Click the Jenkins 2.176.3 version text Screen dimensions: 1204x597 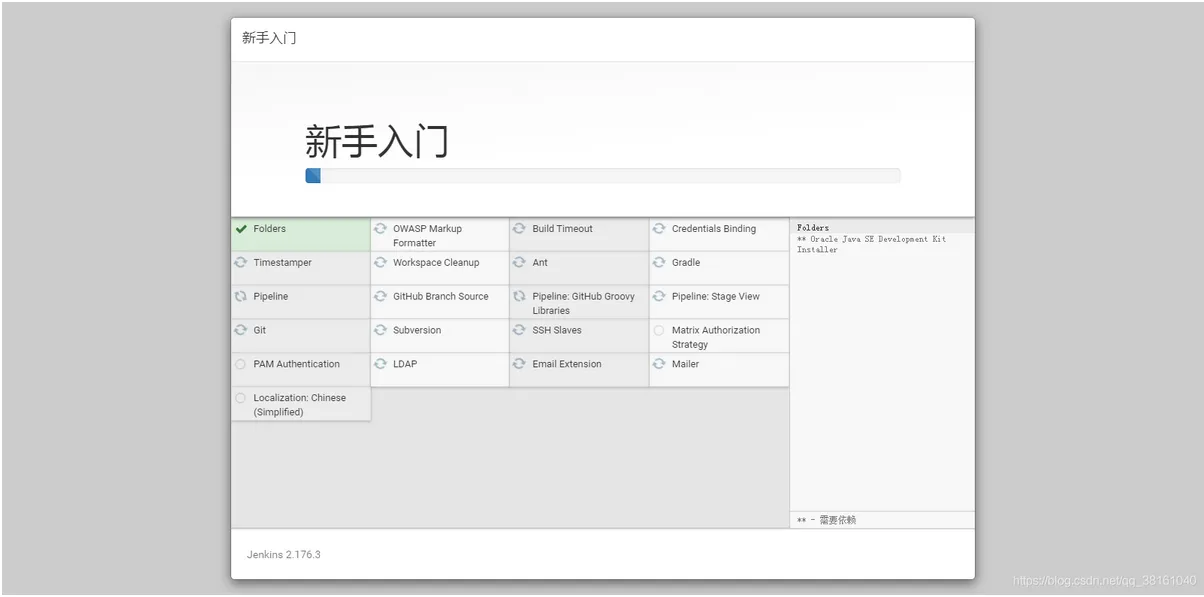point(284,554)
